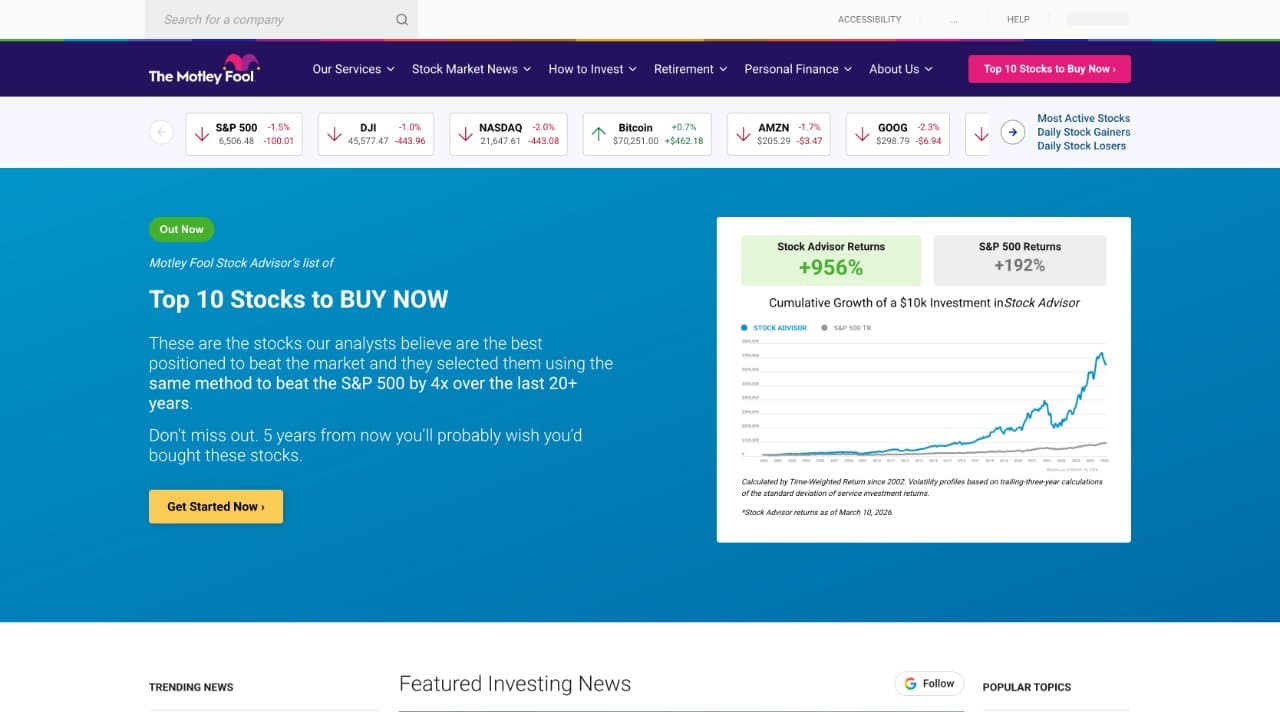The image size is (1280, 712).
Task: Click the AMZN $205.29 price
Action: pyautogui.click(x=774, y=141)
